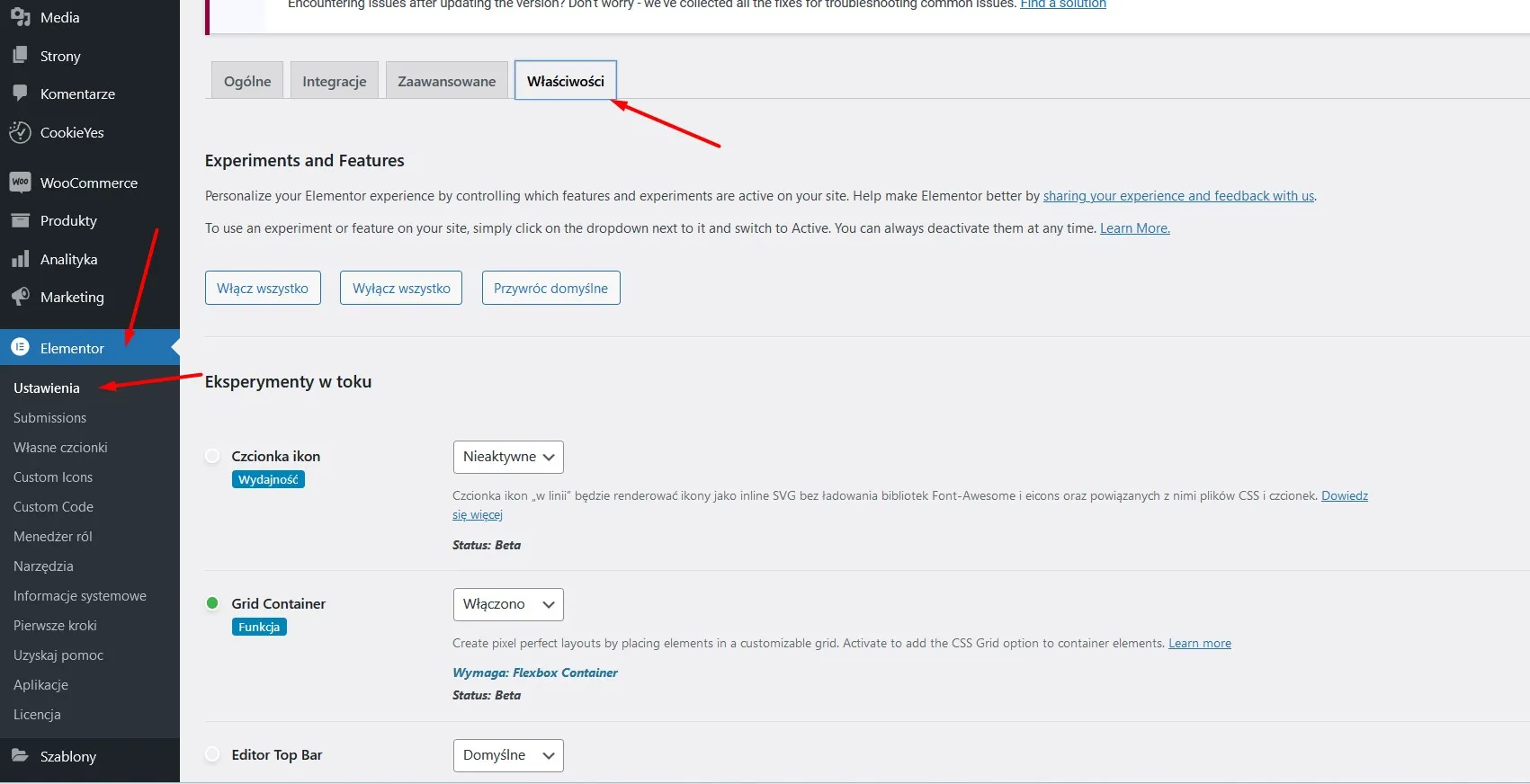The image size is (1530, 784).
Task: Click the Przywróc domyślne button
Action: click(551, 288)
